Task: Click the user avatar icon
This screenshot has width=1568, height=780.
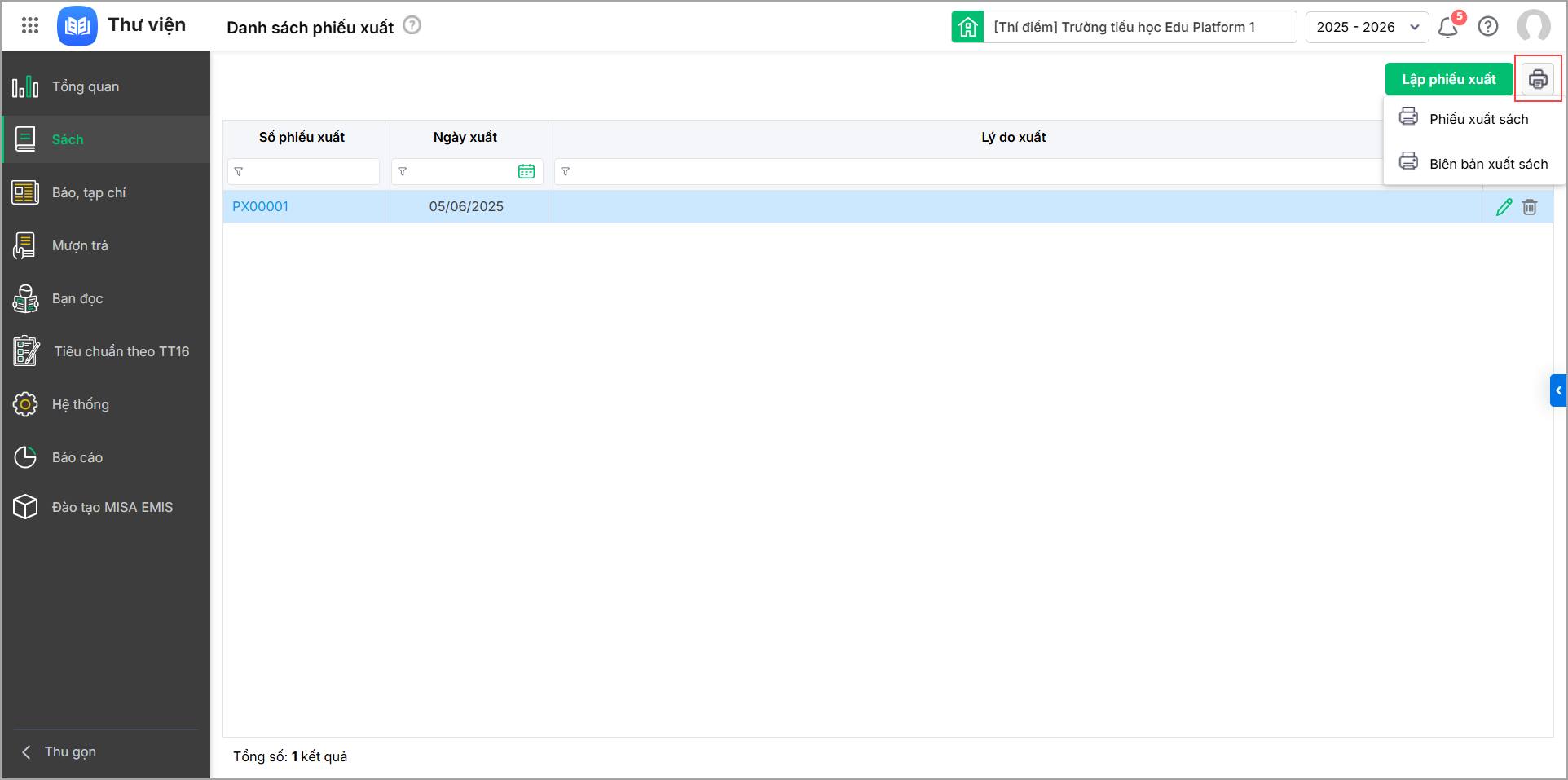Action: [1533, 26]
